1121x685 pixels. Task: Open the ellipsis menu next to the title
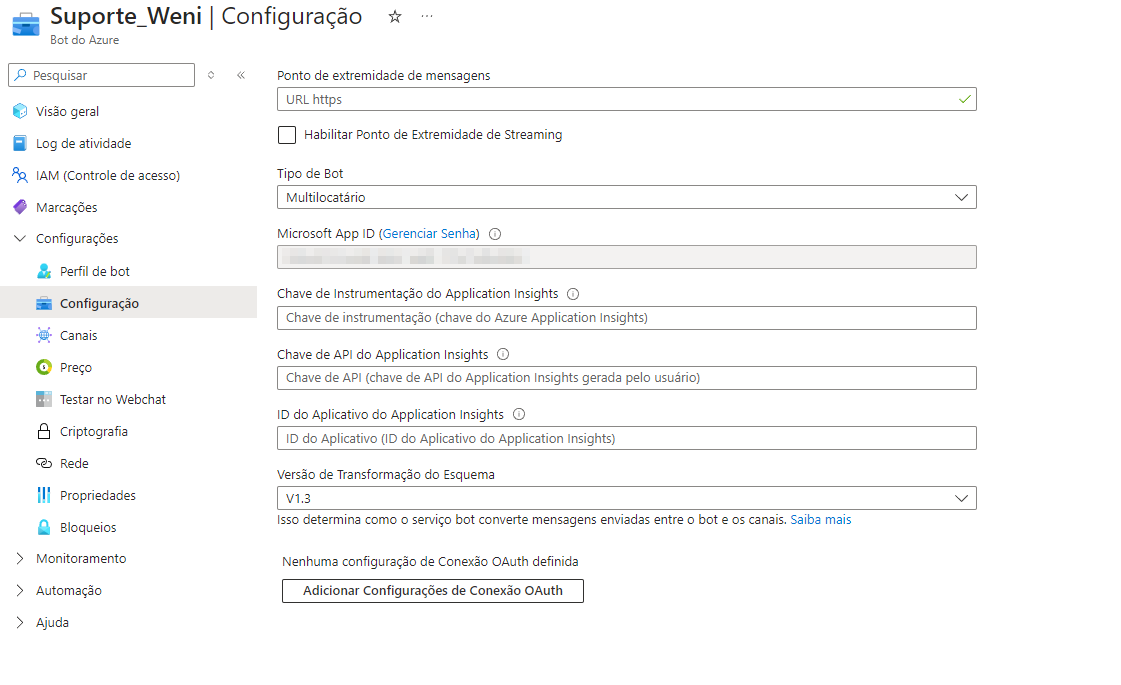pos(426,17)
